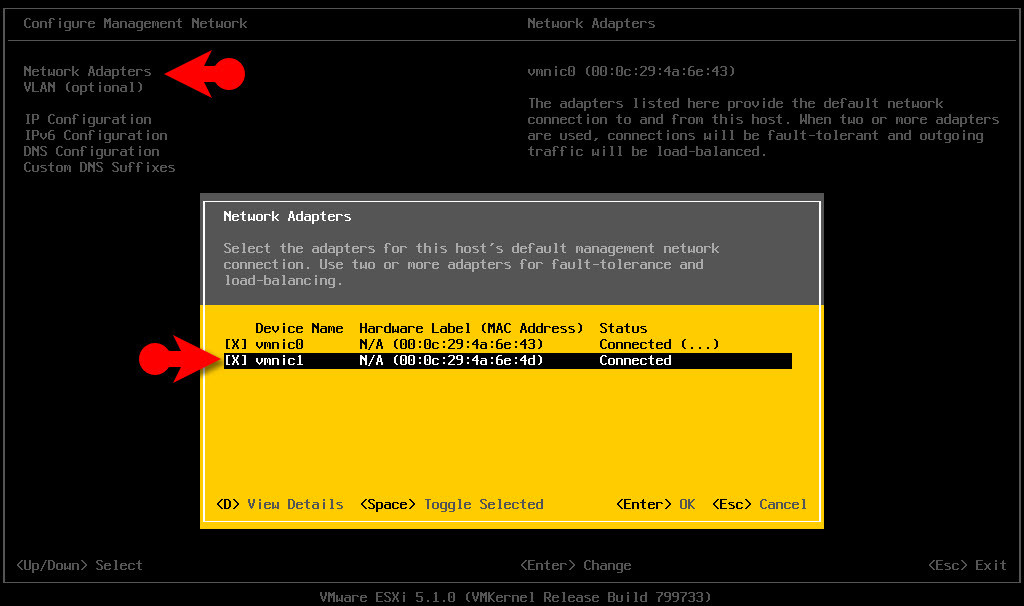
Task: Click the <Space> Toggle Selected option
Action: coord(452,504)
